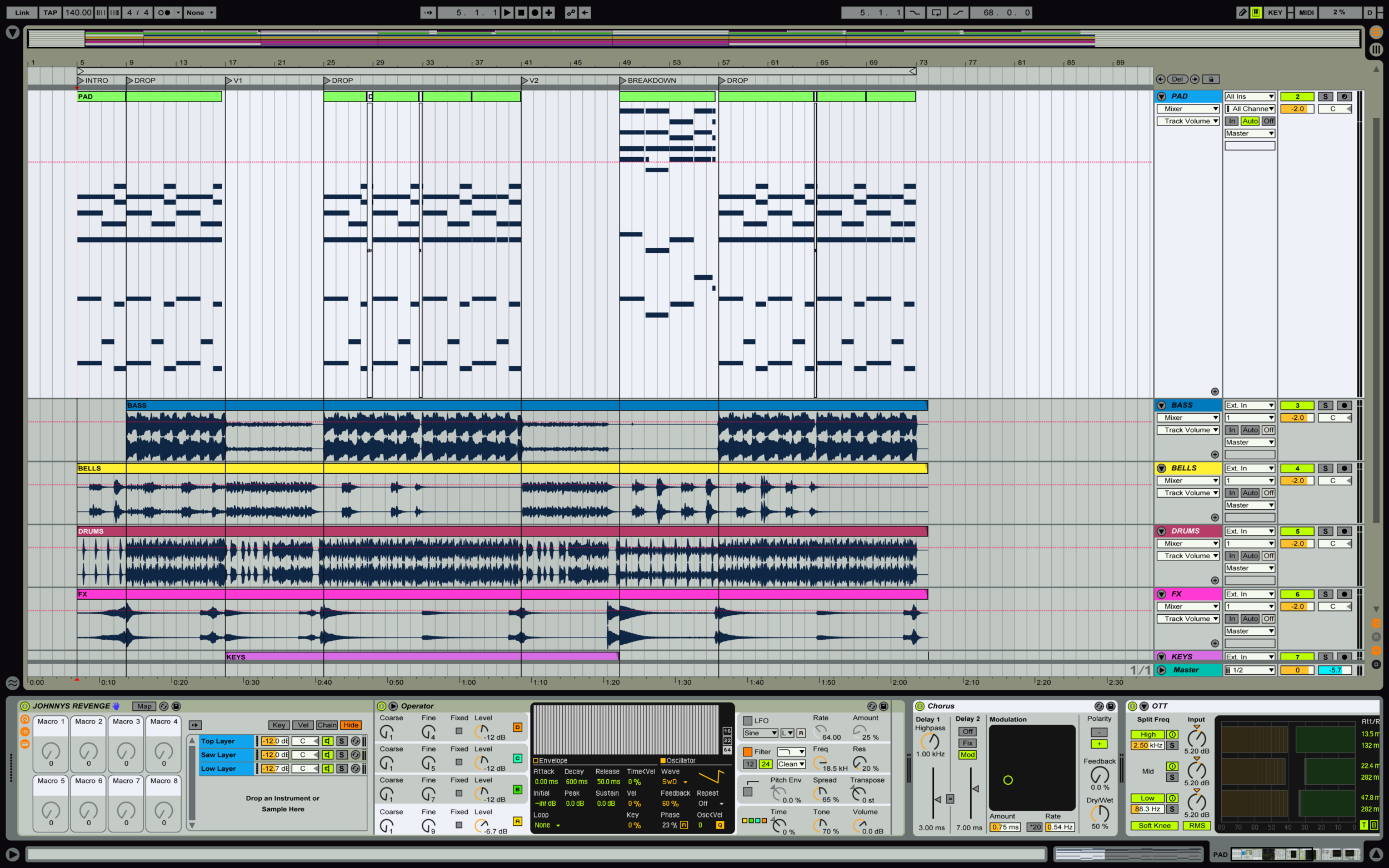
Task: Open BASS track Ext. In dropdown
Action: (x=1250, y=405)
